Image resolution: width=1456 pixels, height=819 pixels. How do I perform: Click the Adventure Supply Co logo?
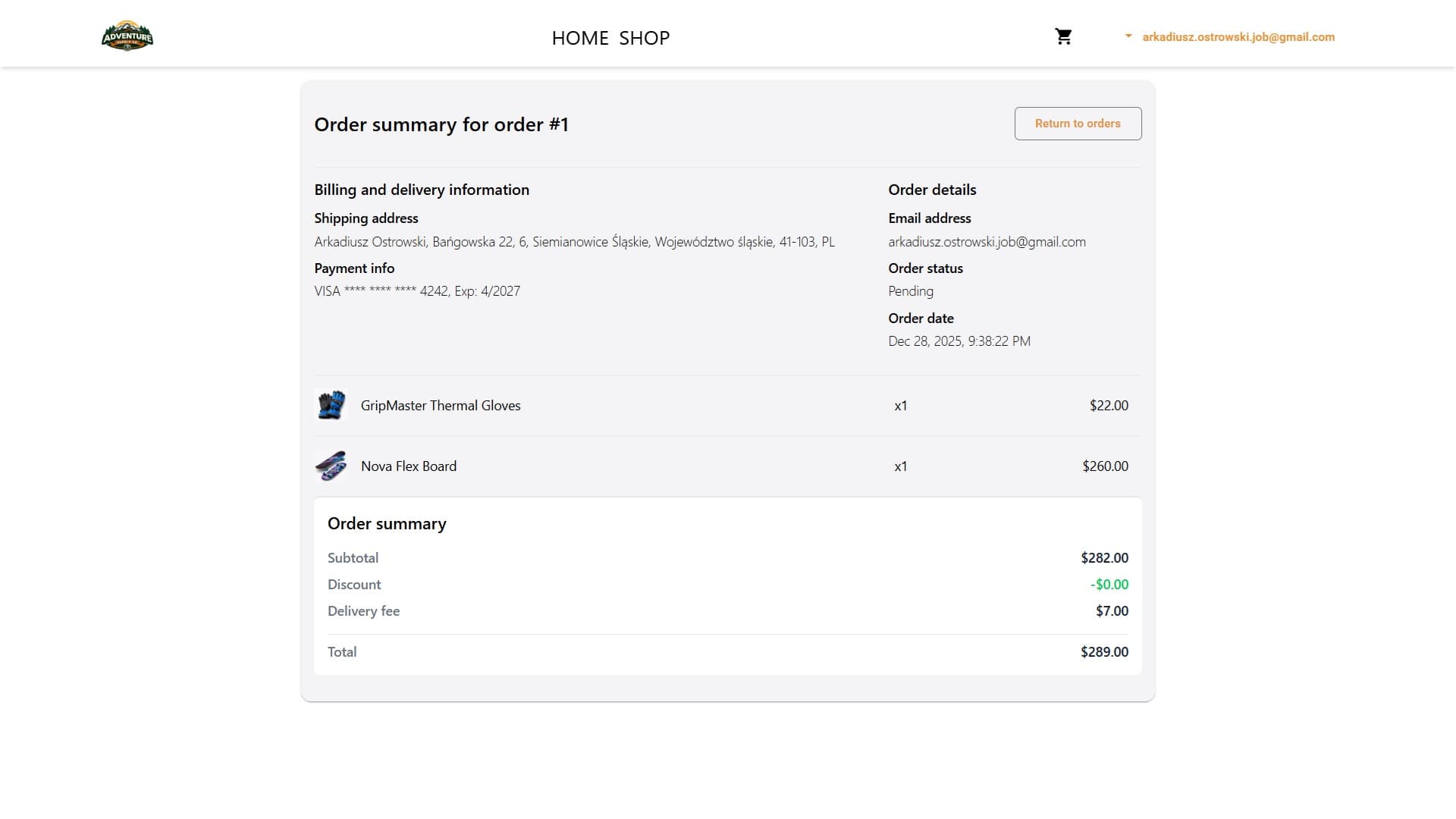tap(127, 35)
